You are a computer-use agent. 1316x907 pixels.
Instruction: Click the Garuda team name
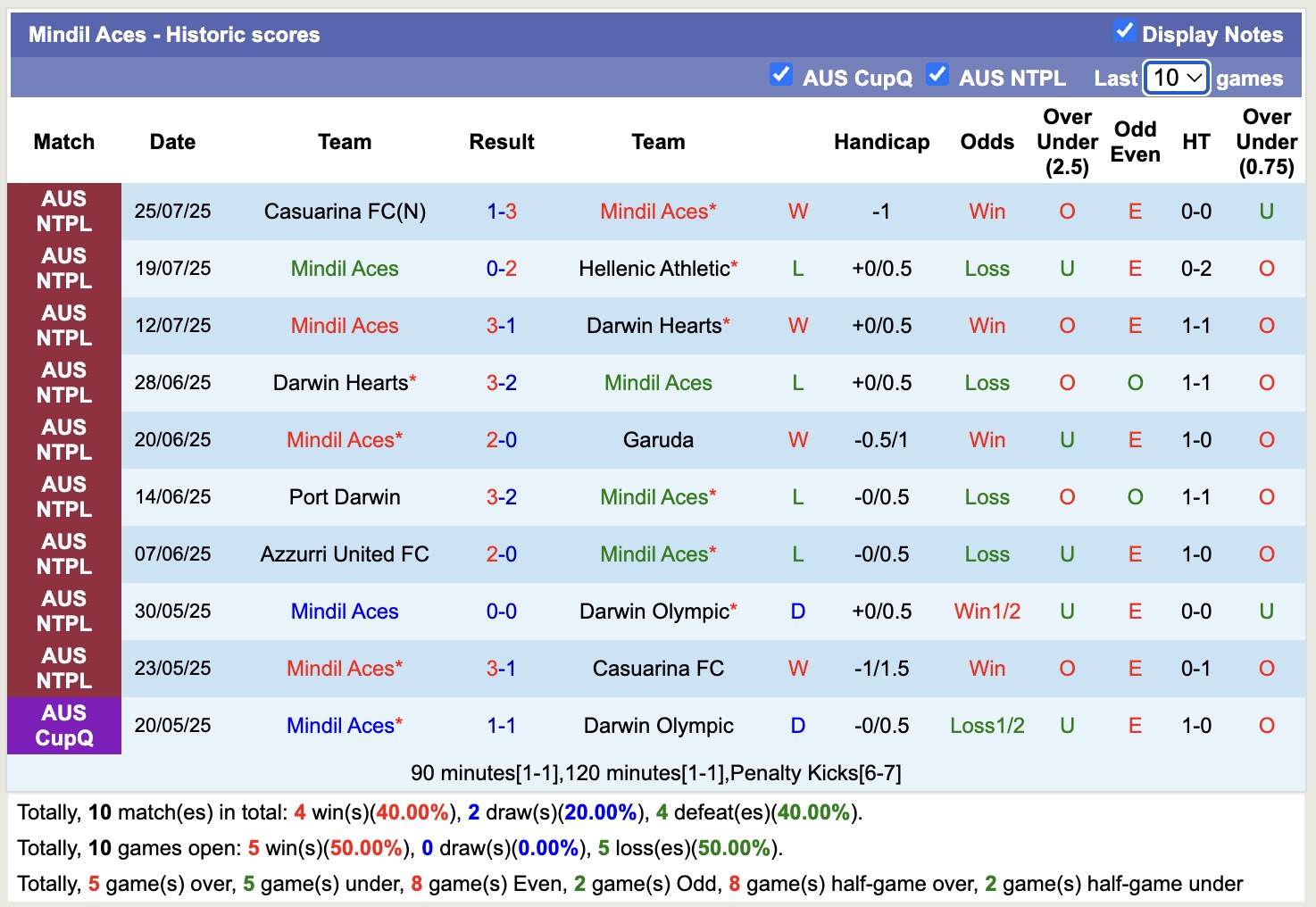click(658, 440)
